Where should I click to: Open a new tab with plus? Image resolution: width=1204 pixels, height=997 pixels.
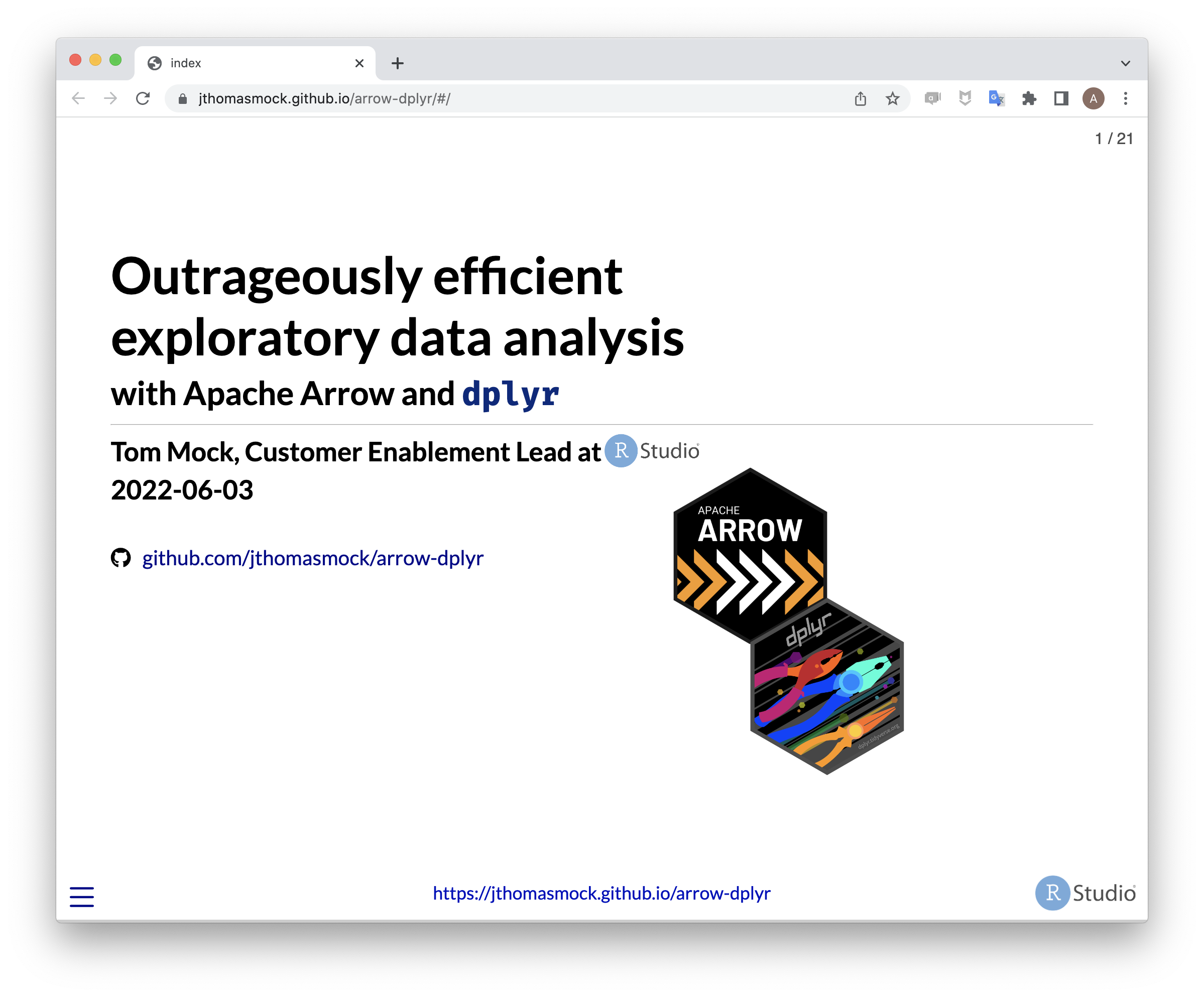tap(397, 63)
